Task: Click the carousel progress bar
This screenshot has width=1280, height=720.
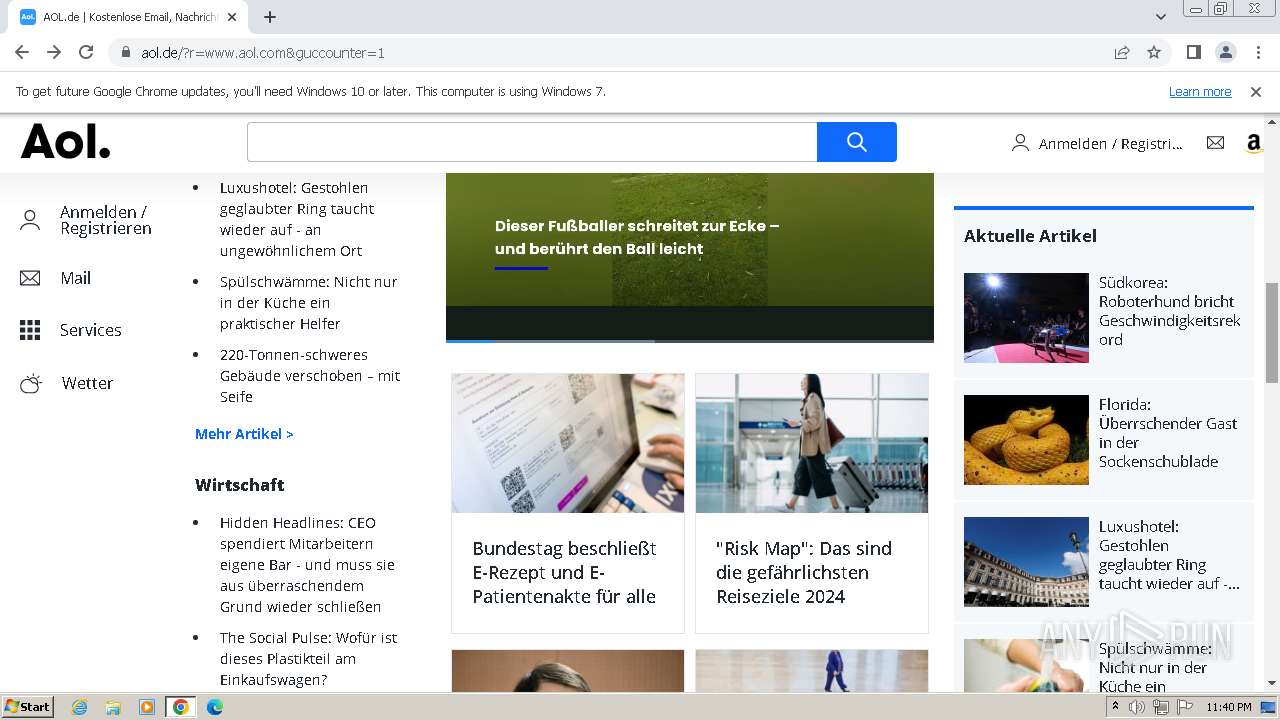Action: pyautogui.click(x=690, y=341)
